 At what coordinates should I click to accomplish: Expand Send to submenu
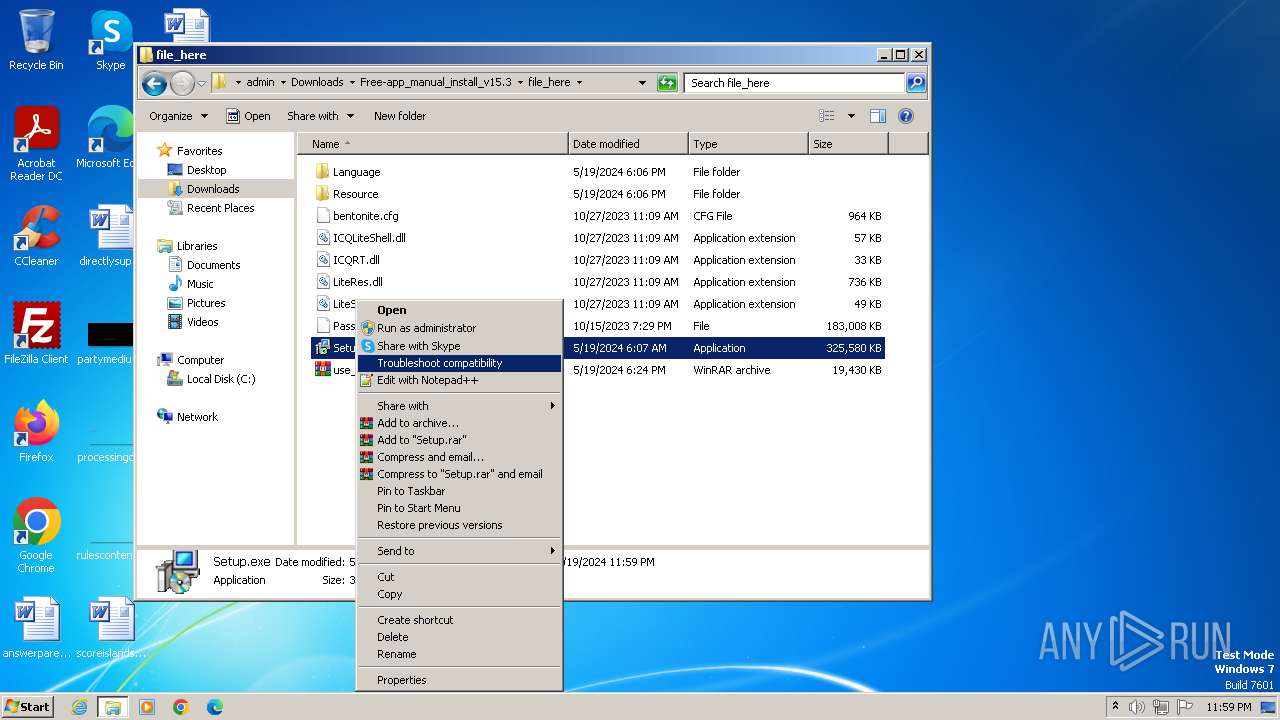click(459, 551)
